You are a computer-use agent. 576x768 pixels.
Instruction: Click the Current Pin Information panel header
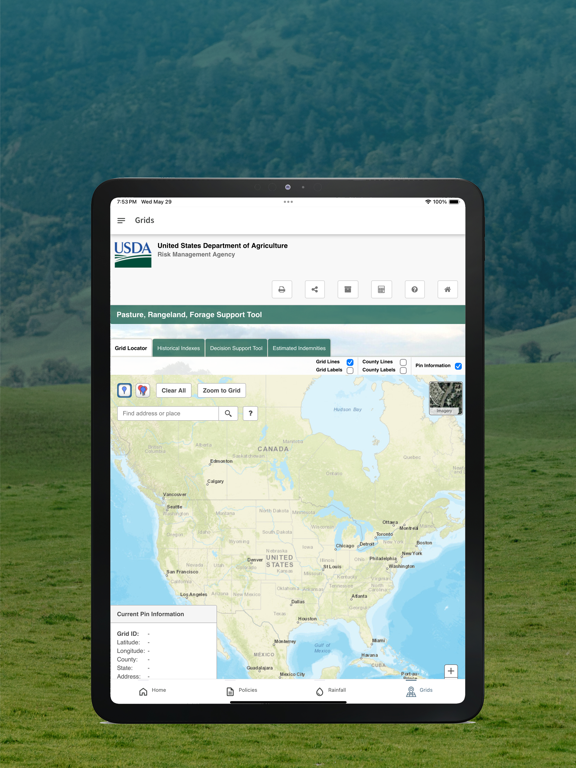(x=164, y=614)
